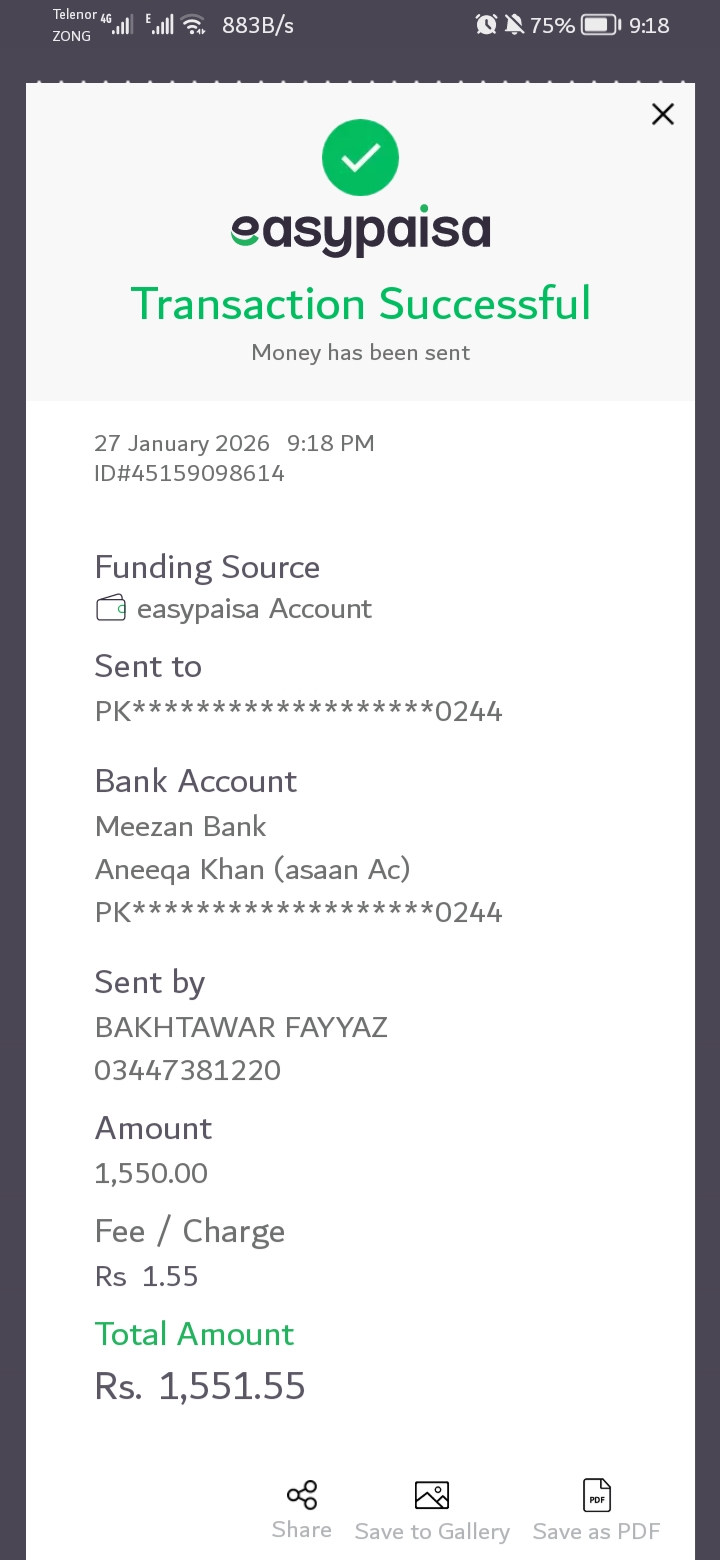Tap the Wi-Fi signal status icon
The width and height of the screenshot is (720, 1560).
click(194, 25)
